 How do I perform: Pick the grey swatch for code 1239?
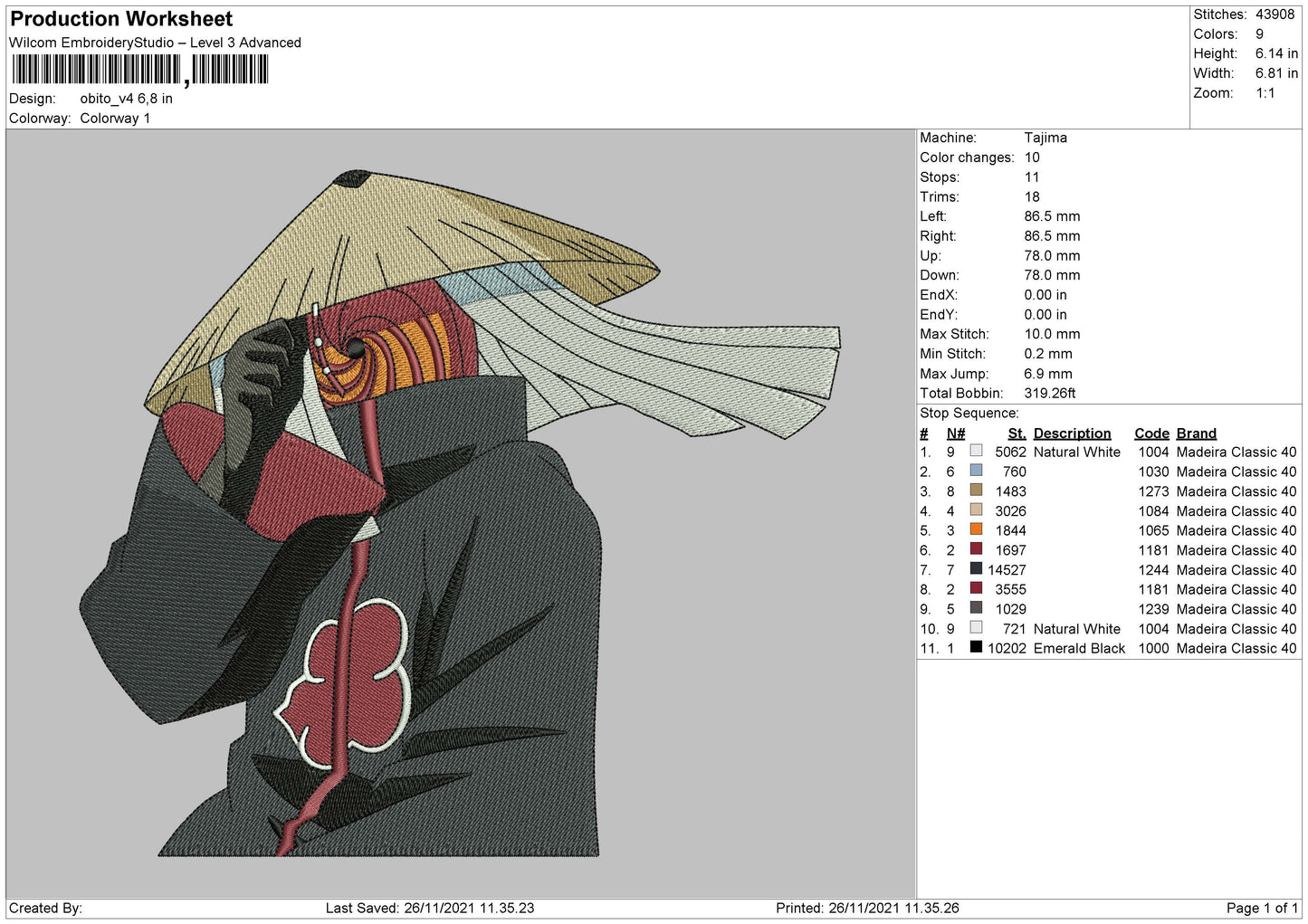[976, 608]
